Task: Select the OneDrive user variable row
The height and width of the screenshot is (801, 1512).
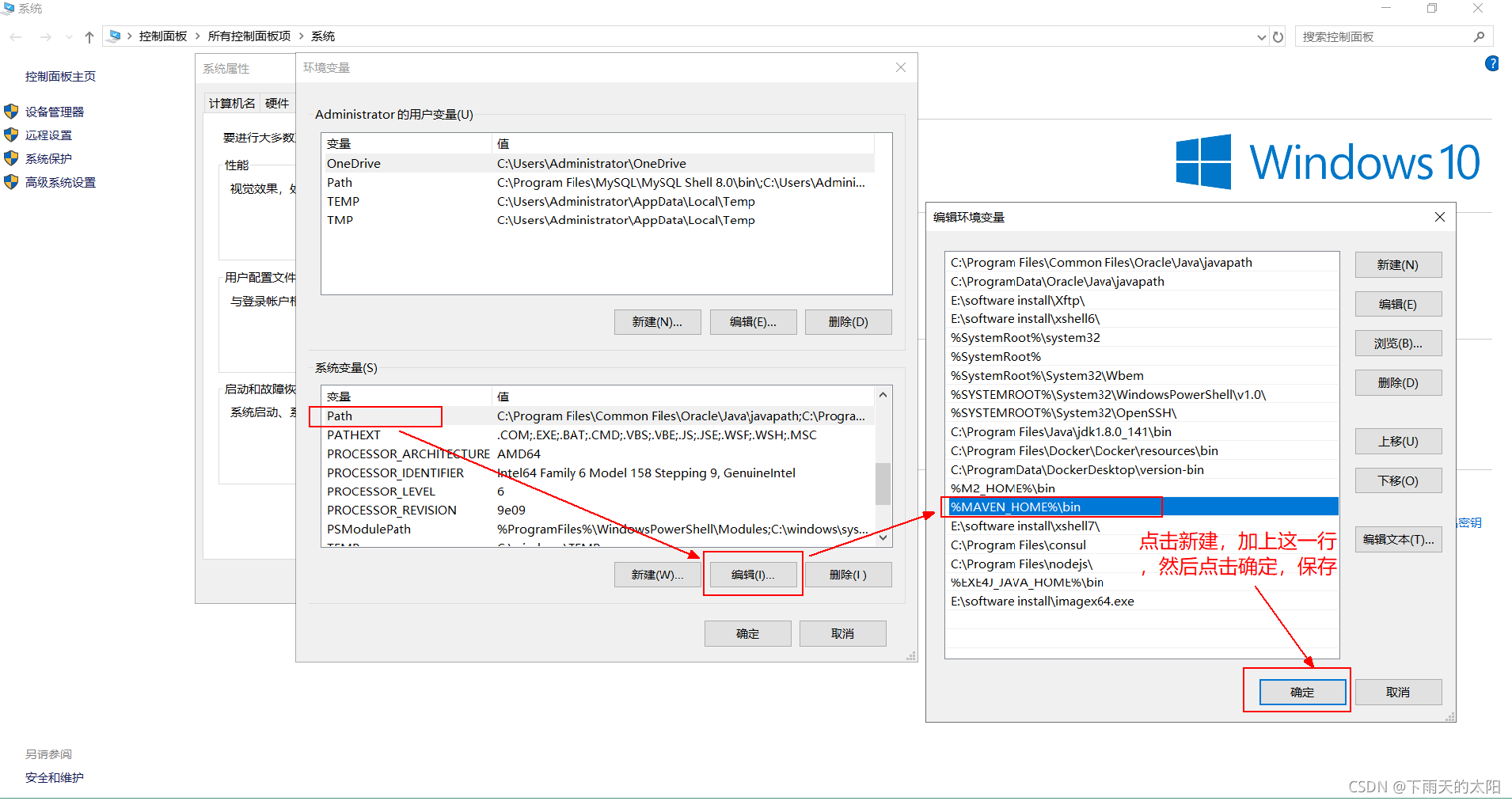Action: (598, 163)
